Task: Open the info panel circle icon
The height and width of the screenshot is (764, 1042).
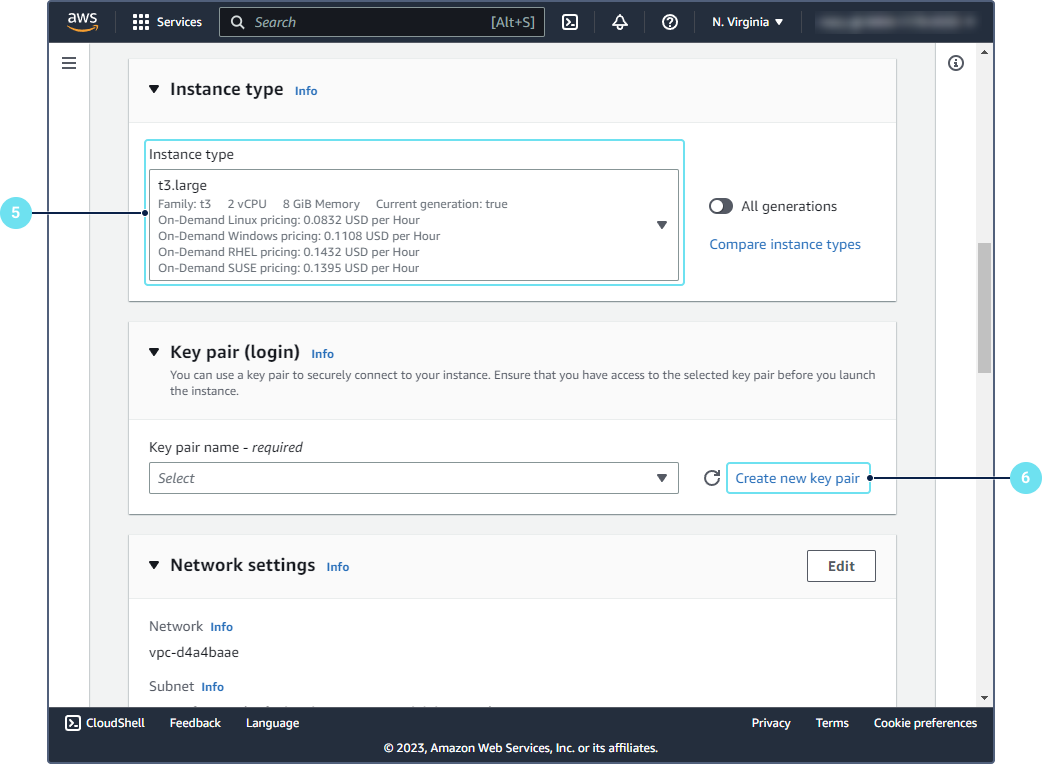Action: pyautogui.click(x=956, y=63)
